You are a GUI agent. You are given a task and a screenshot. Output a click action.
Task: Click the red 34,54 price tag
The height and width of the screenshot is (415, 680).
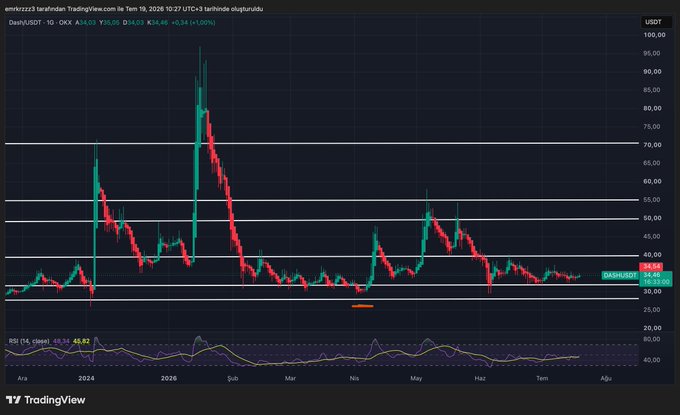651,267
